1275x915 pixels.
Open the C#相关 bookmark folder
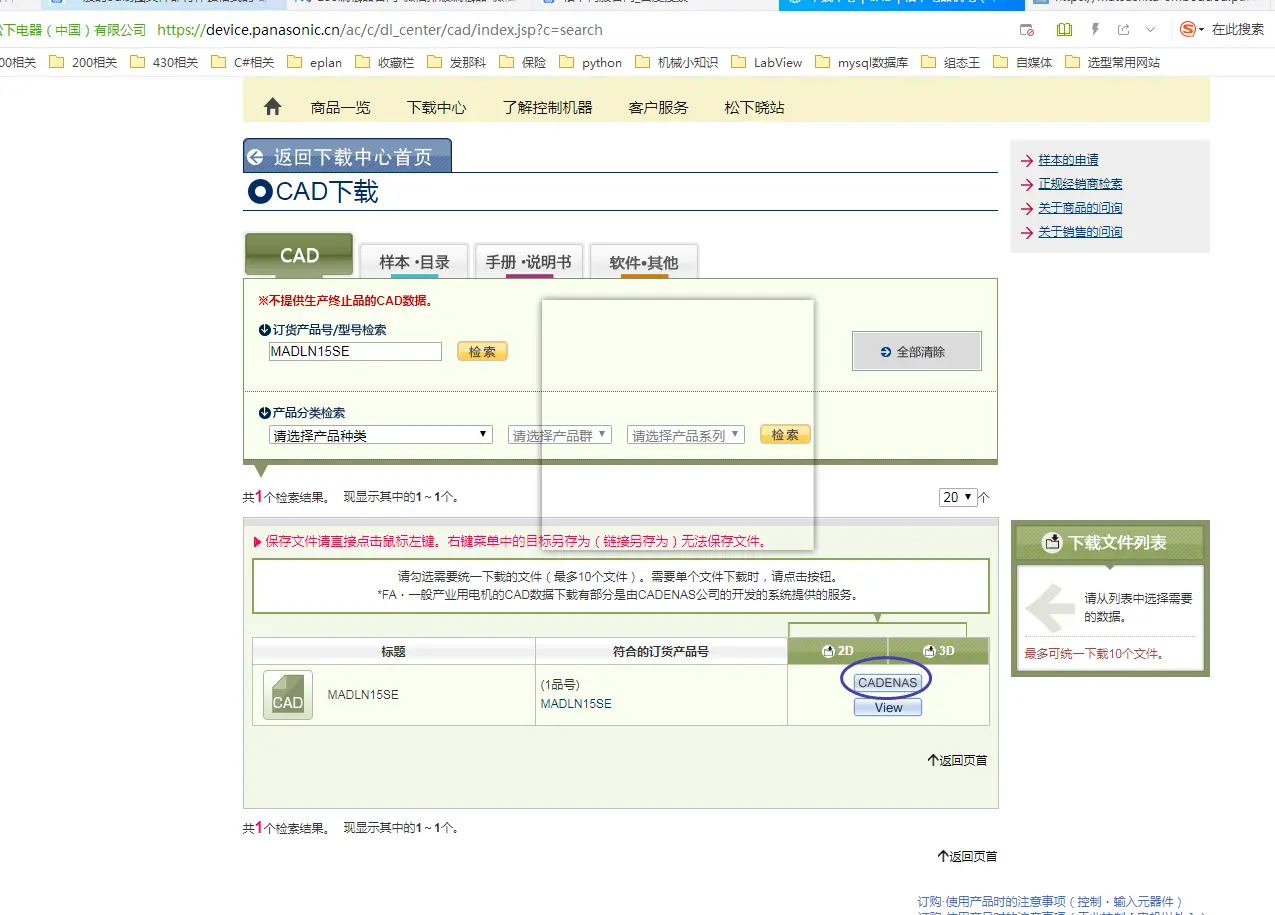coord(242,62)
